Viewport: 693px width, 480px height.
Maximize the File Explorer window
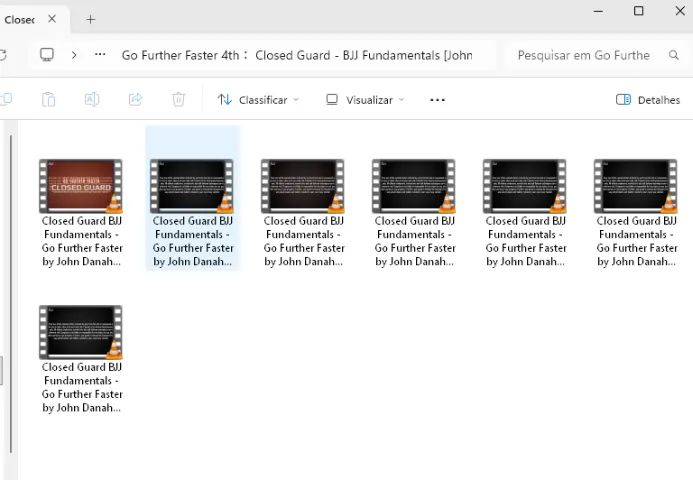639,11
